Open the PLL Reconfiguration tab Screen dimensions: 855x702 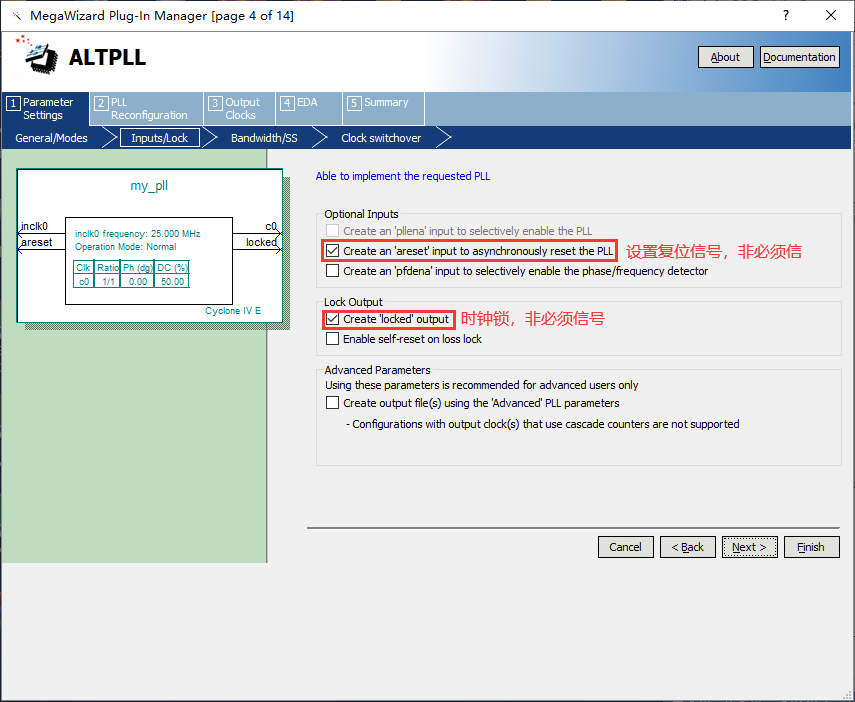tap(145, 108)
